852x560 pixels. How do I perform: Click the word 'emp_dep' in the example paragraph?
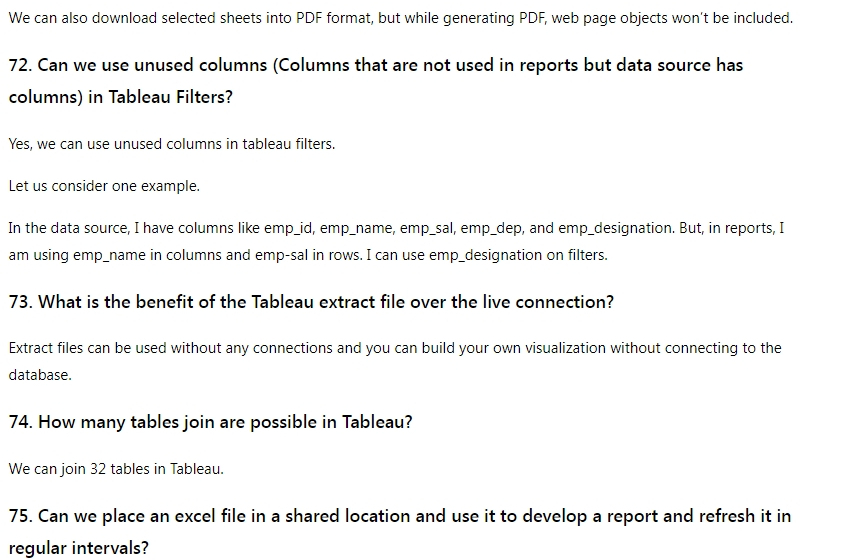click(492, 228)
